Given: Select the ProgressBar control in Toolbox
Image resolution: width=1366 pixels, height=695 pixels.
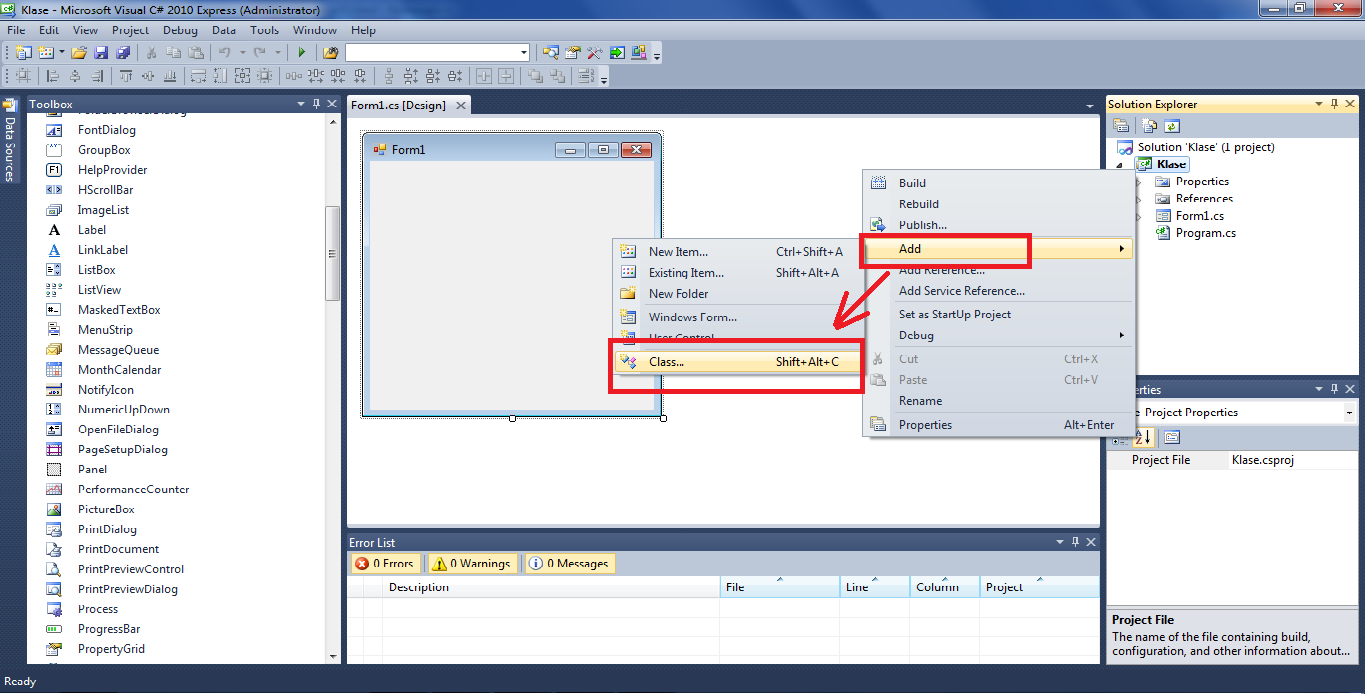Looking at the screenshot, I should pyautogui.click(x=109, y=629).
